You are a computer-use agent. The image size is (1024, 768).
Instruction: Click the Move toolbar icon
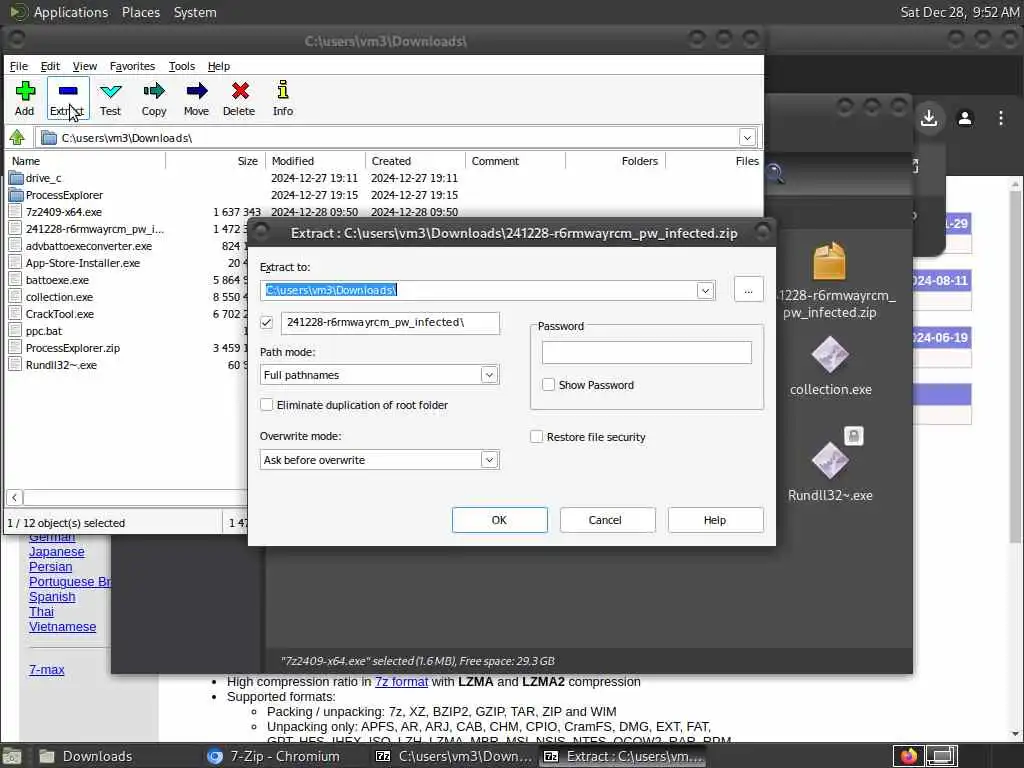coord(196,98)
